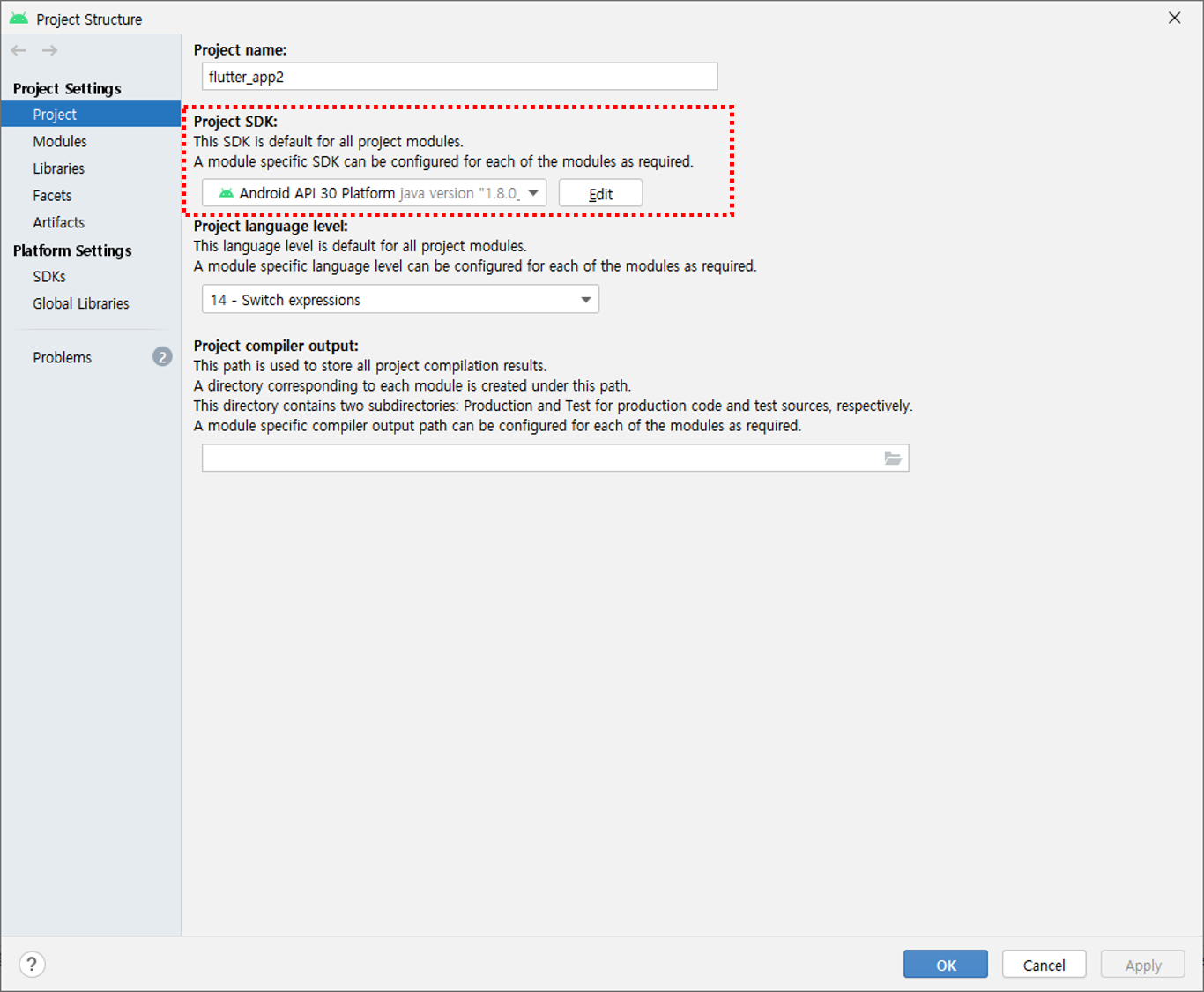1204x992 pixels.
Task: Click the Project compiler output label
Action: (276, 346)
